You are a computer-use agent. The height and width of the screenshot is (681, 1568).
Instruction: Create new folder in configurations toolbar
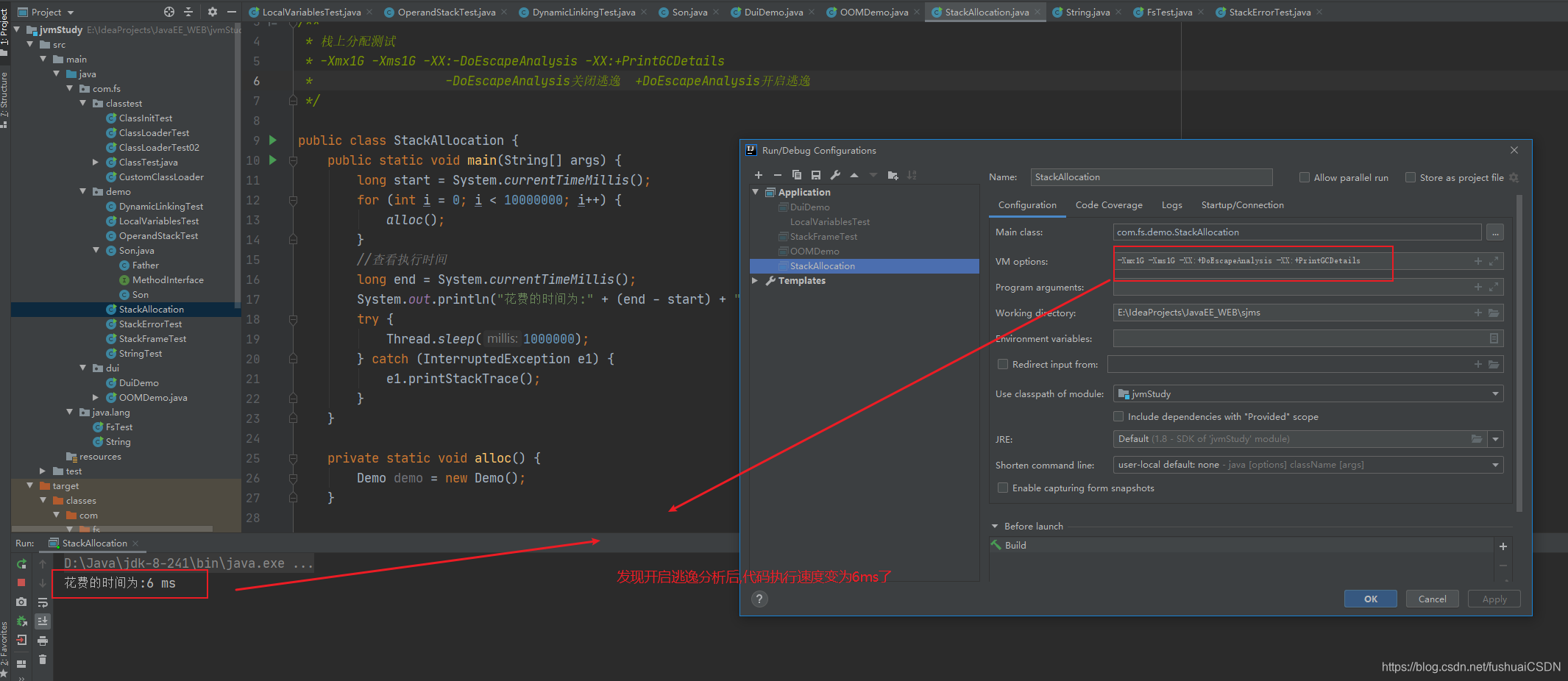tap(893, 175)
